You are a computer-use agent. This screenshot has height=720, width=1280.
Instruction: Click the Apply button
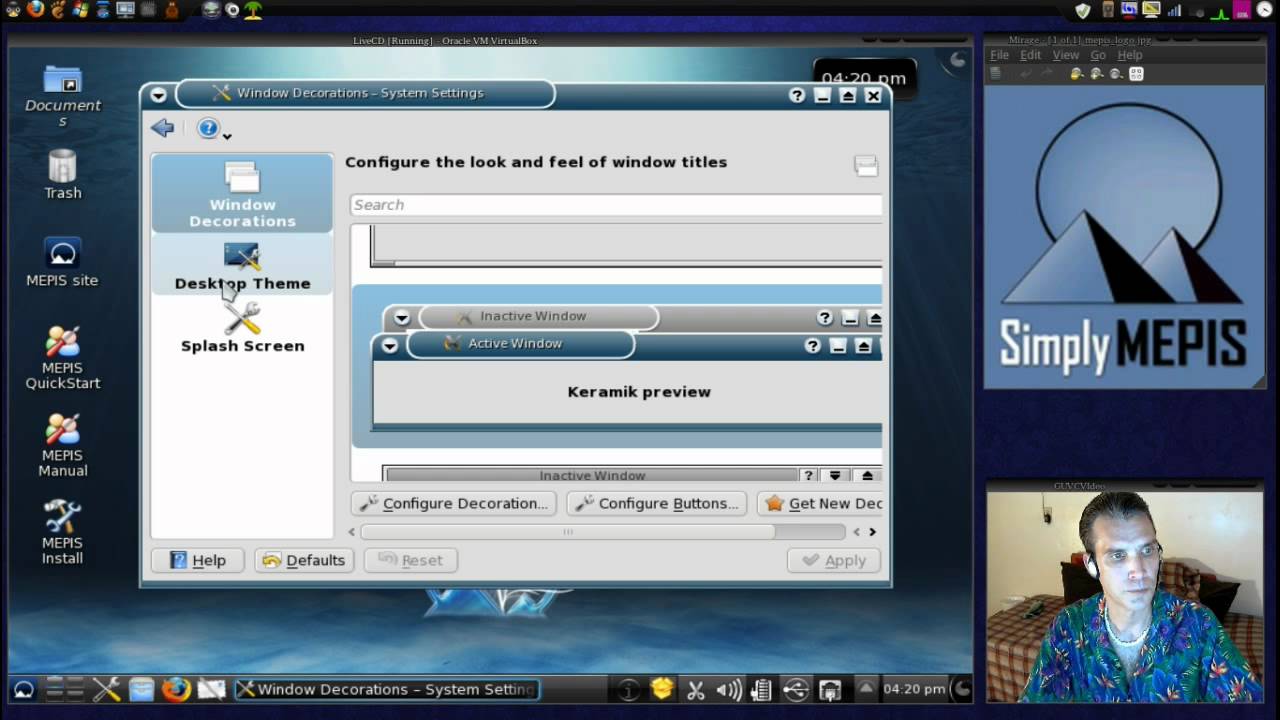(834, 560)
